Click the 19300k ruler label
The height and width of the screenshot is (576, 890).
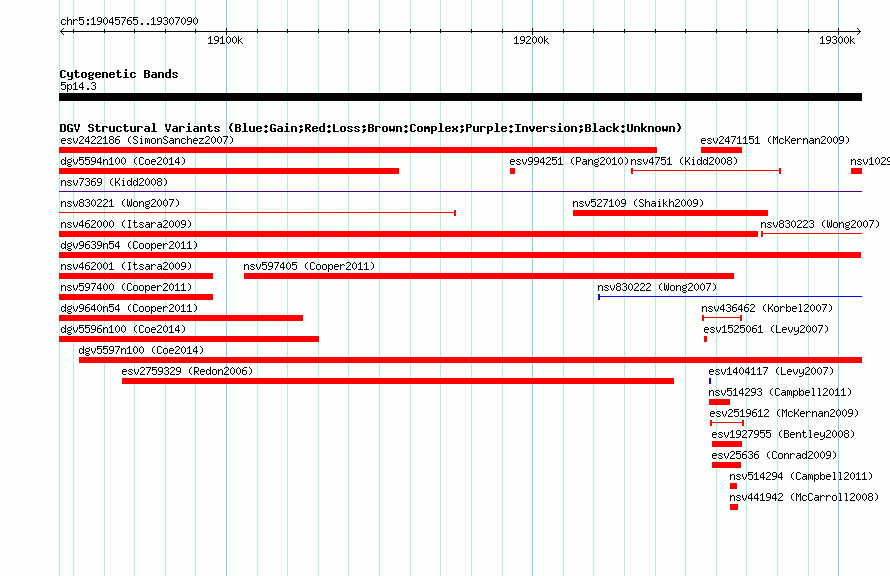pyautogui.click(x=837, y=40)
